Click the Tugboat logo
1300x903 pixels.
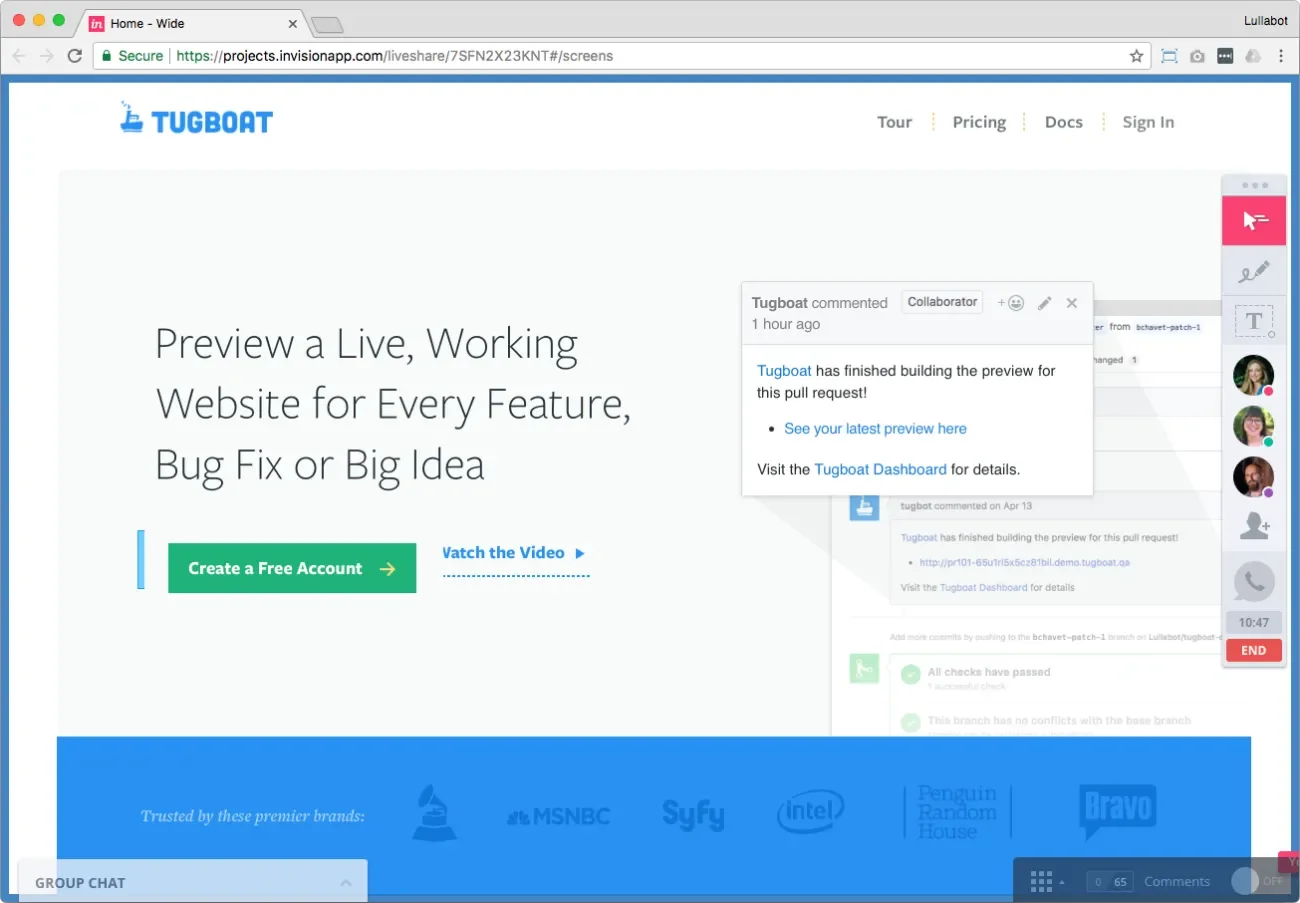pyautogui.click(x=196, y=119)
